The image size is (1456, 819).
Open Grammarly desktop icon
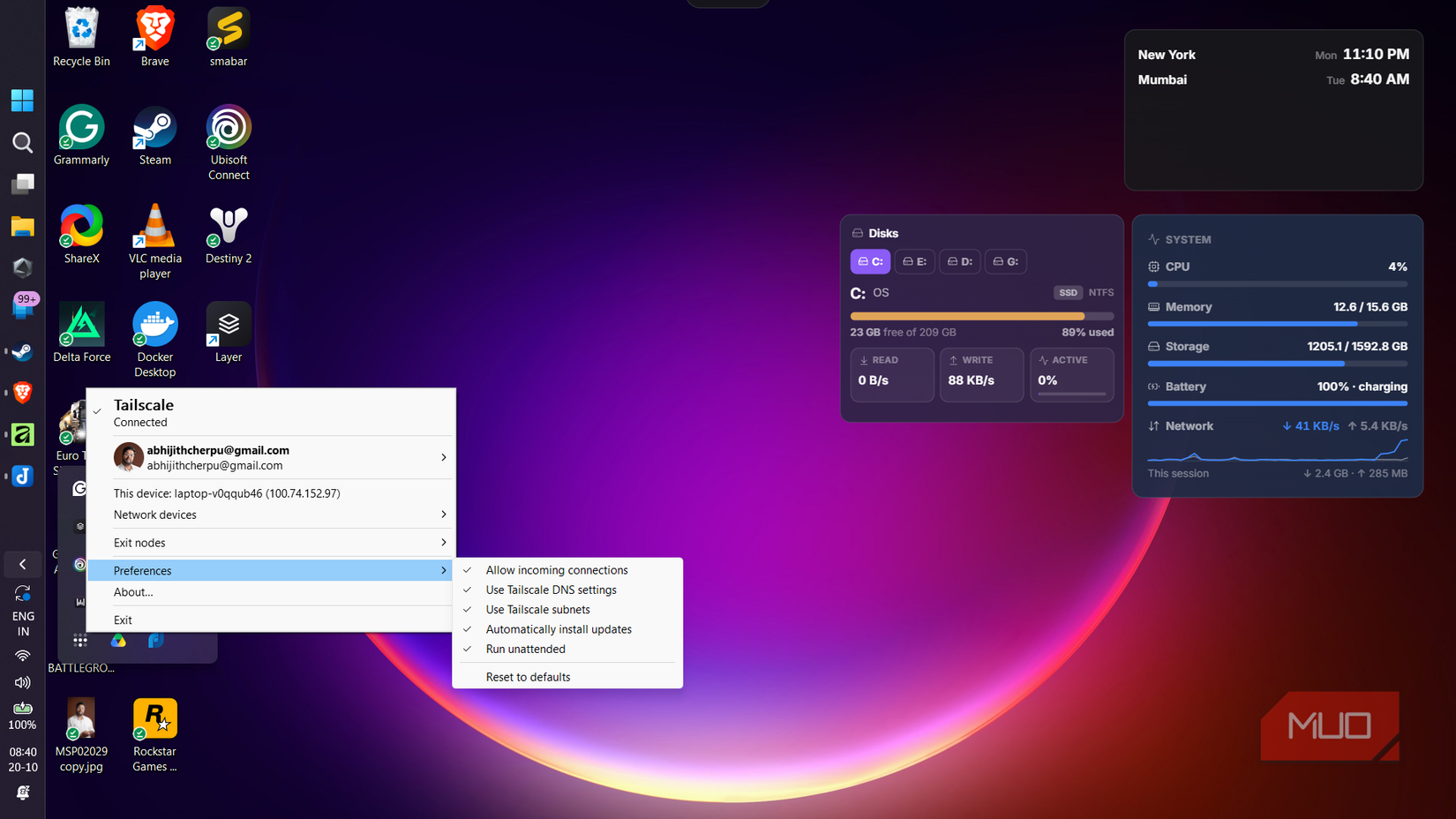81,136
